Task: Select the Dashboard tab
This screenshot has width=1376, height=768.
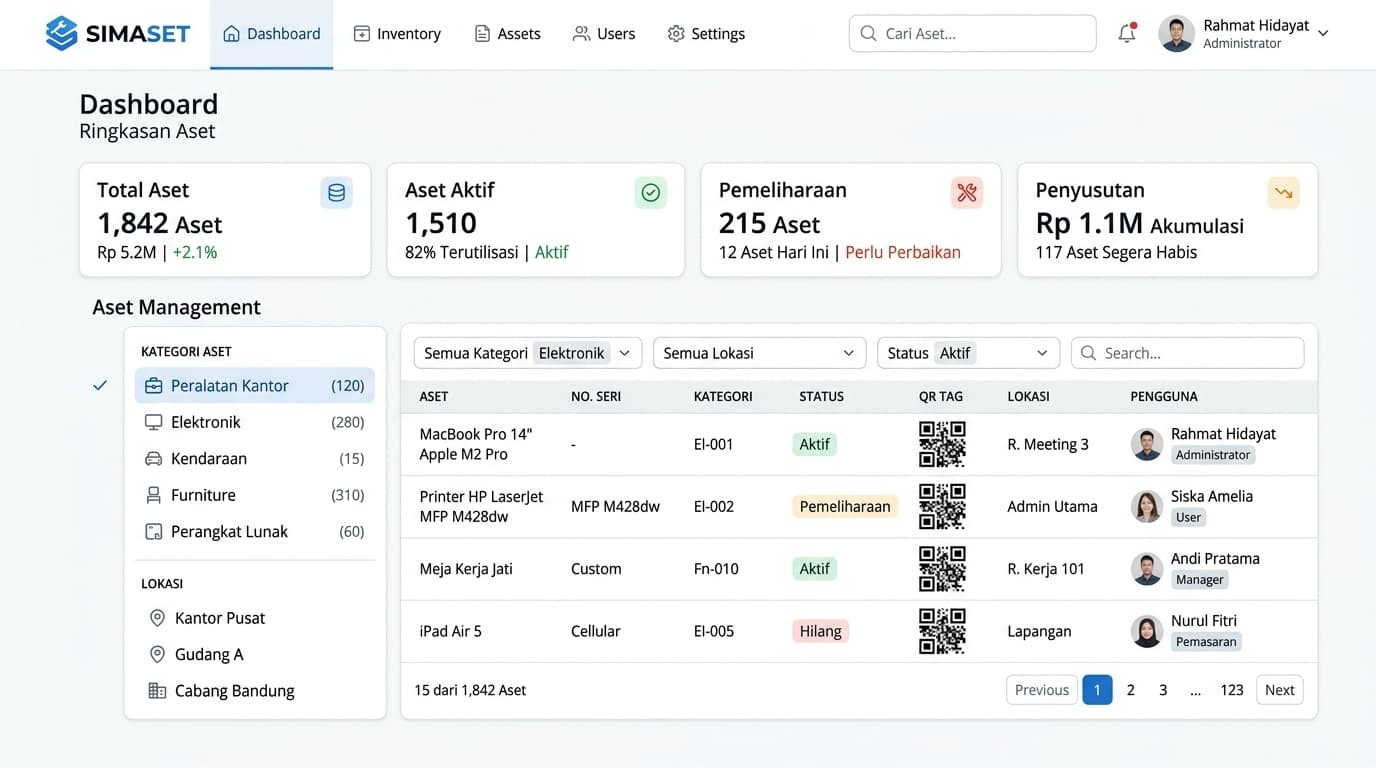Action: [x=272, y=34]
